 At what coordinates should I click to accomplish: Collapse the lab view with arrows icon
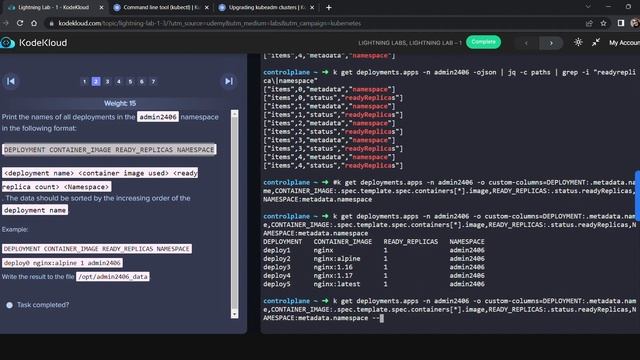[596, 42]
